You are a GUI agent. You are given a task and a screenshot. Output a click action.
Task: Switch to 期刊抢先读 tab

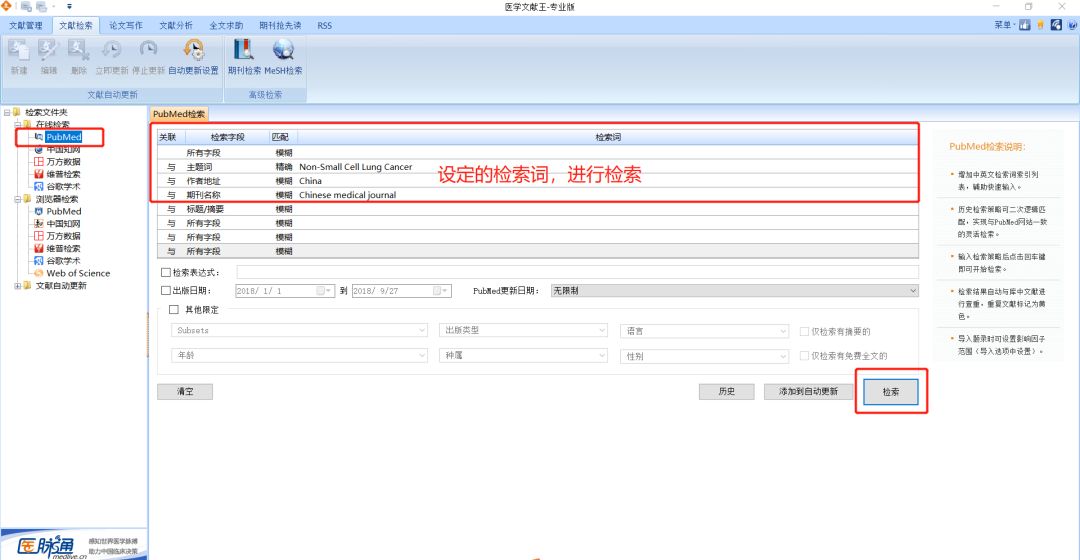point(280,25)
